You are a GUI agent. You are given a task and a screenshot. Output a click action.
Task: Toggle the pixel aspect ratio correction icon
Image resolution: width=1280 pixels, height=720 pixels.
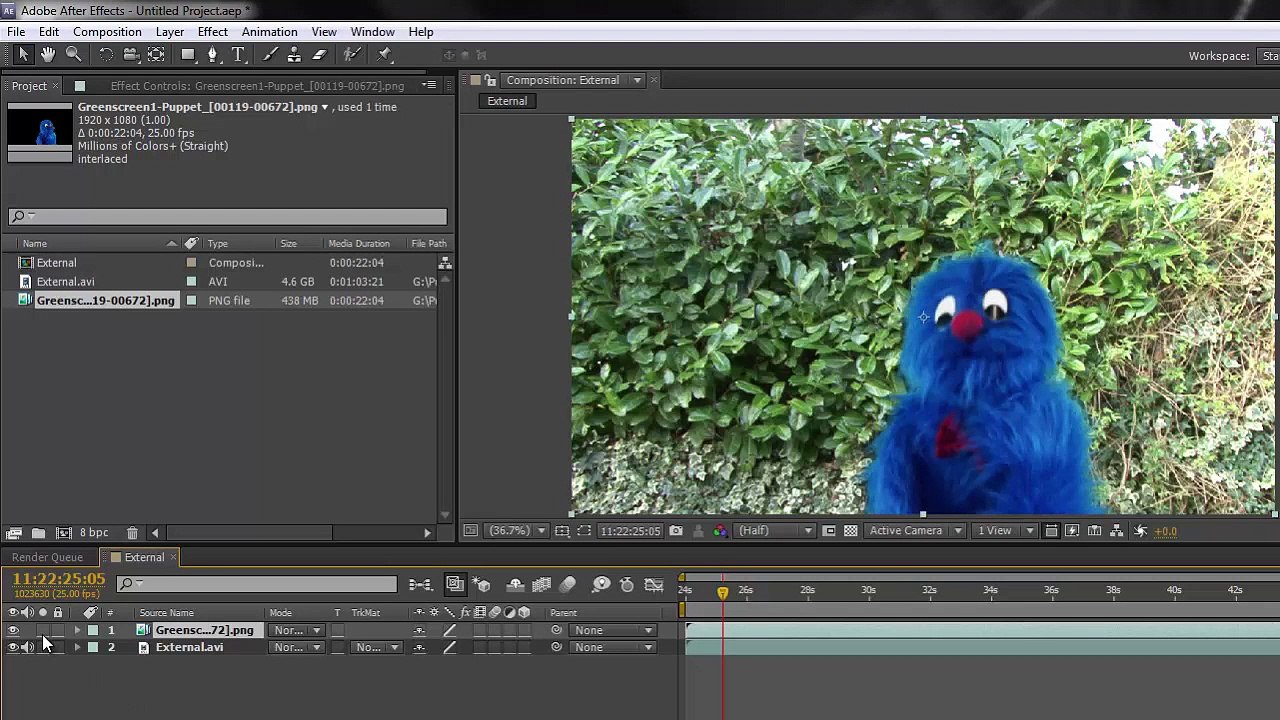(x=1051, y=531)
